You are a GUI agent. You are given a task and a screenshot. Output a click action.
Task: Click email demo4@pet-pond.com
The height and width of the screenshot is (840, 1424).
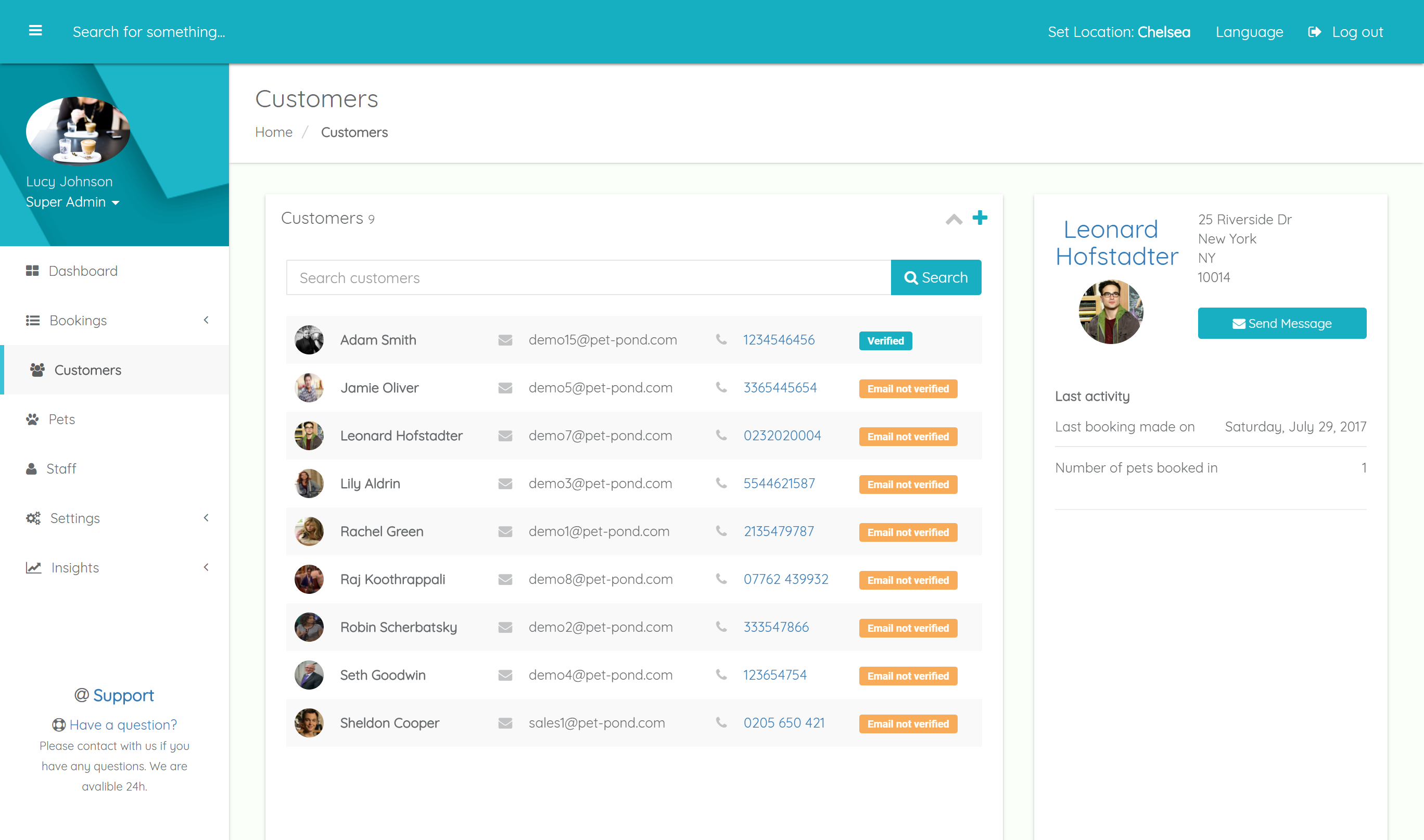coord(601,674)
